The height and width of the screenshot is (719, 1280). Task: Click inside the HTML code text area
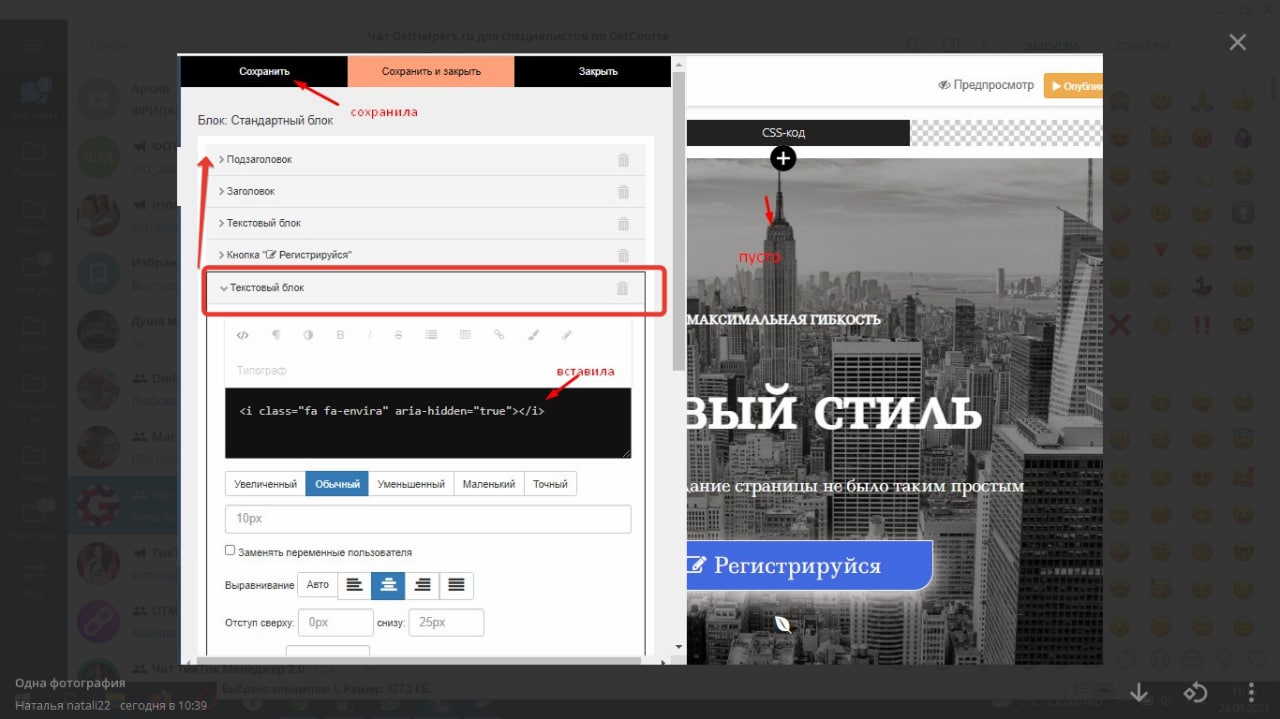[x=428, y=423]
